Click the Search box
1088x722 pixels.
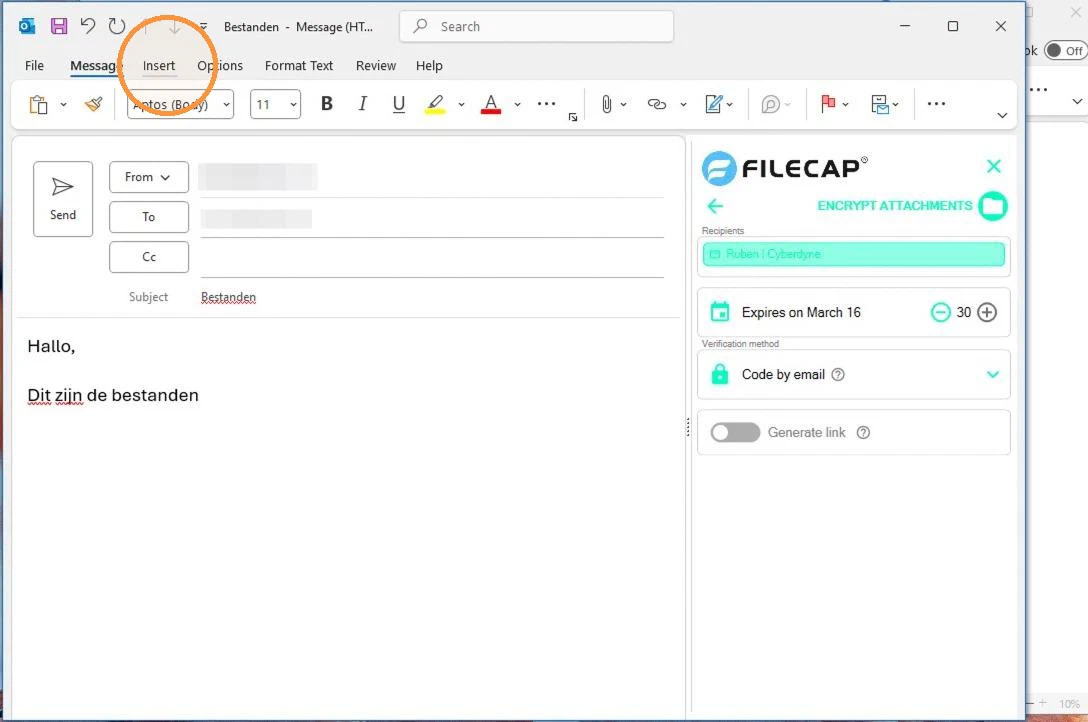(x=536, y=26)
